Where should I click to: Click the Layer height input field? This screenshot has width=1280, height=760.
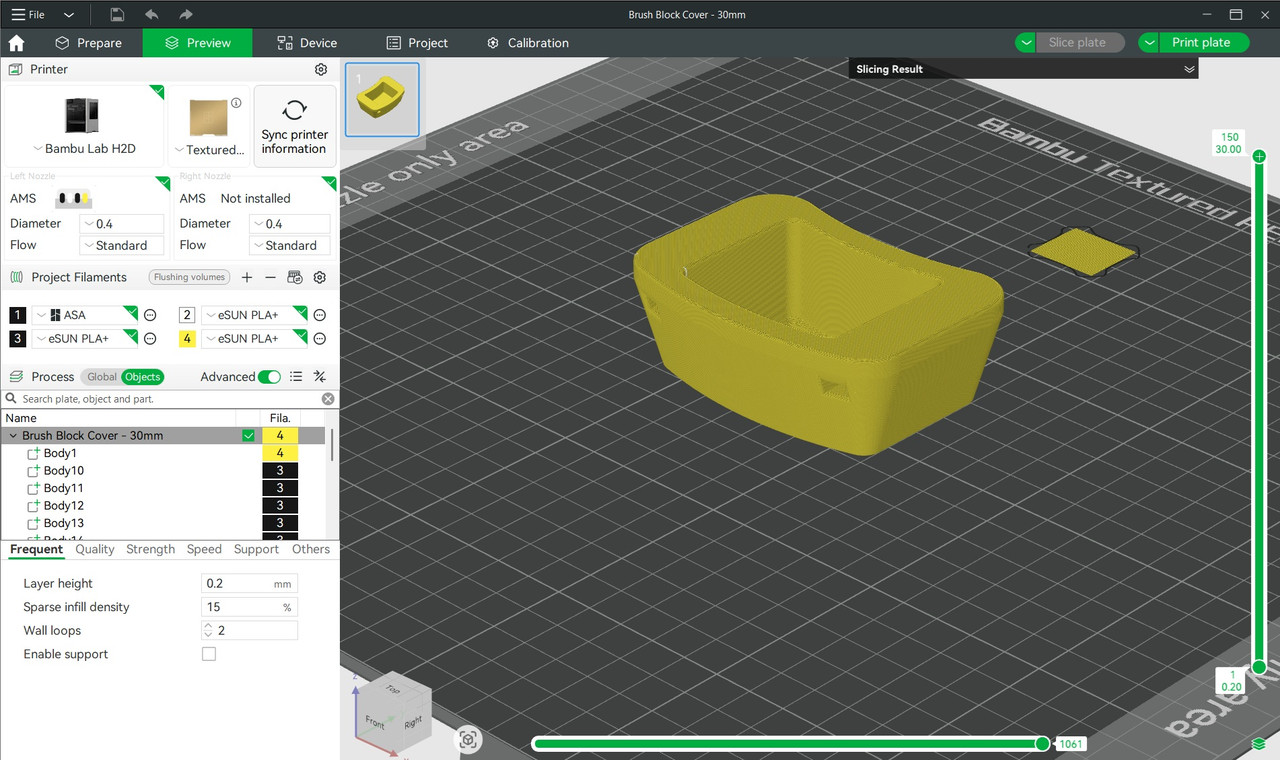pyautogui.click(x=249, y=584)
